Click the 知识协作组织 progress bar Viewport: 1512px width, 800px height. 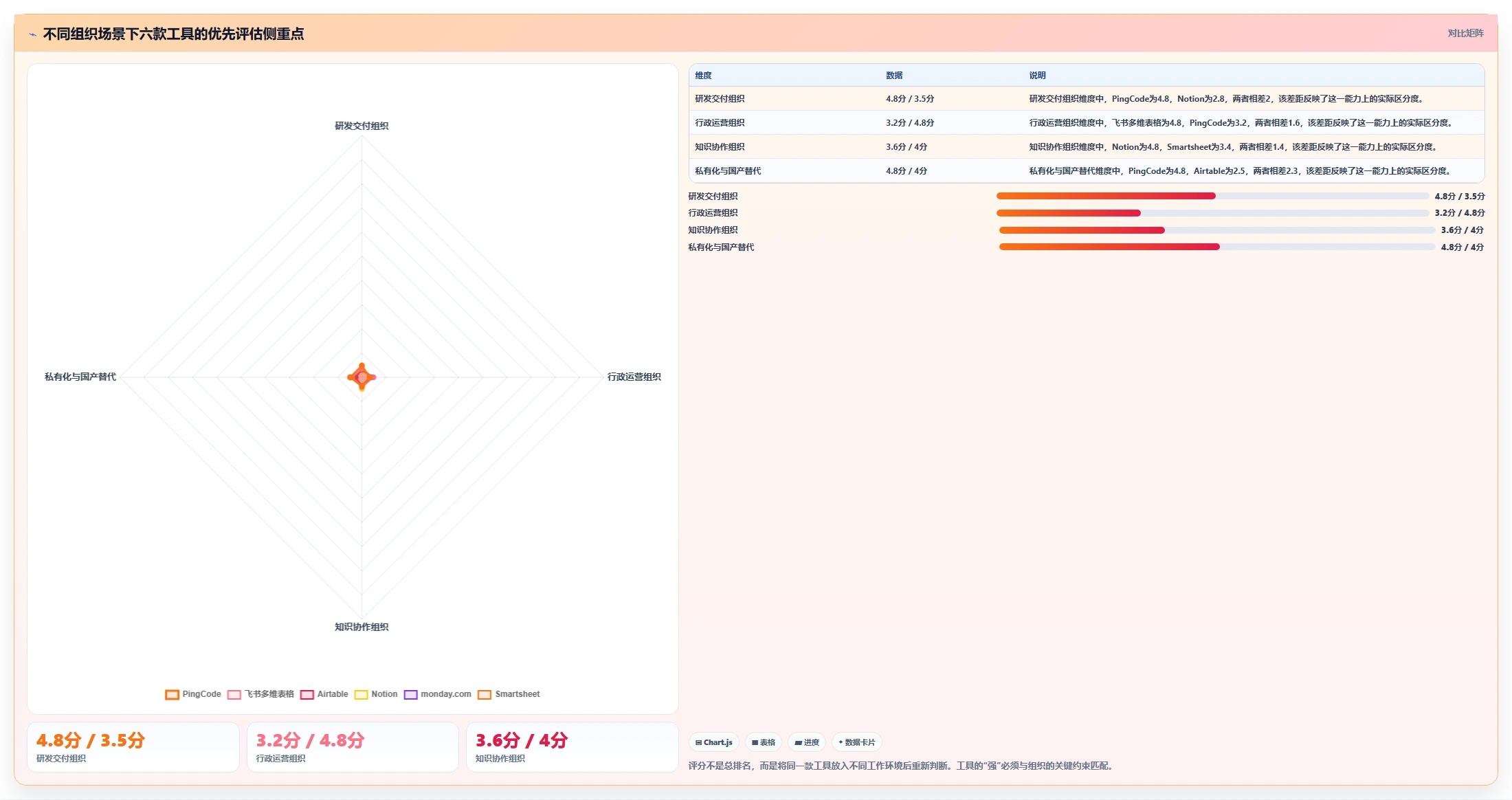click(1217, 230)
